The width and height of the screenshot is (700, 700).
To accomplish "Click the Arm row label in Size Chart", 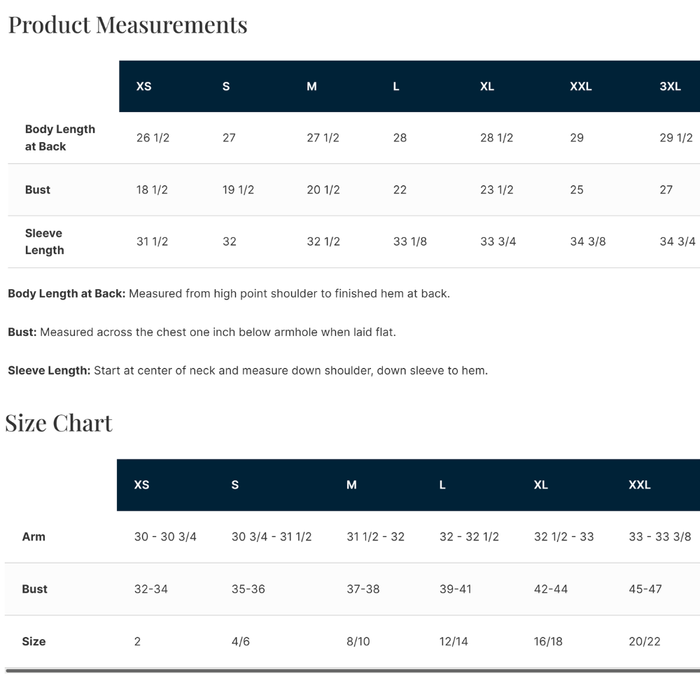I will [x=33, y=537].
